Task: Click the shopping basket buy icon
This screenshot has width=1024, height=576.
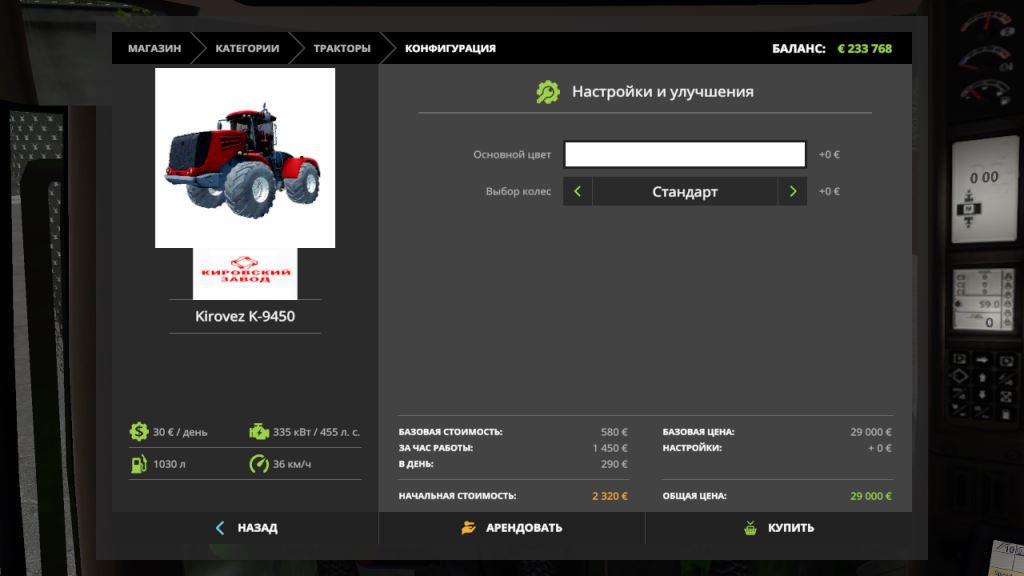Action: [750, 528]
